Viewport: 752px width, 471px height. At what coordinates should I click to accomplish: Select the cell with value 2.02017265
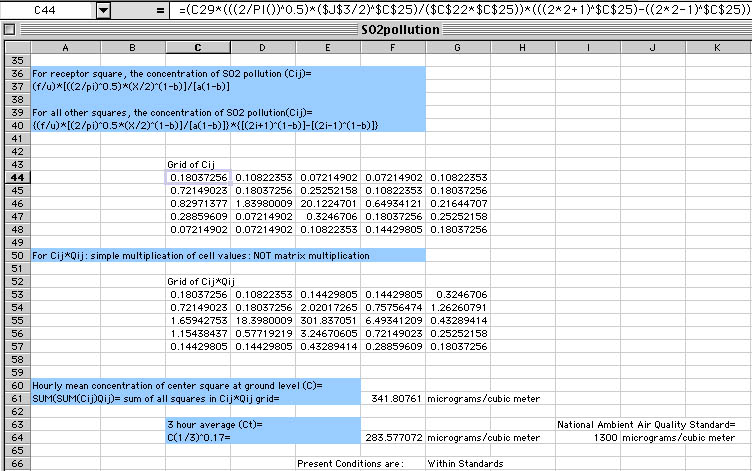[x=328, y=307]
